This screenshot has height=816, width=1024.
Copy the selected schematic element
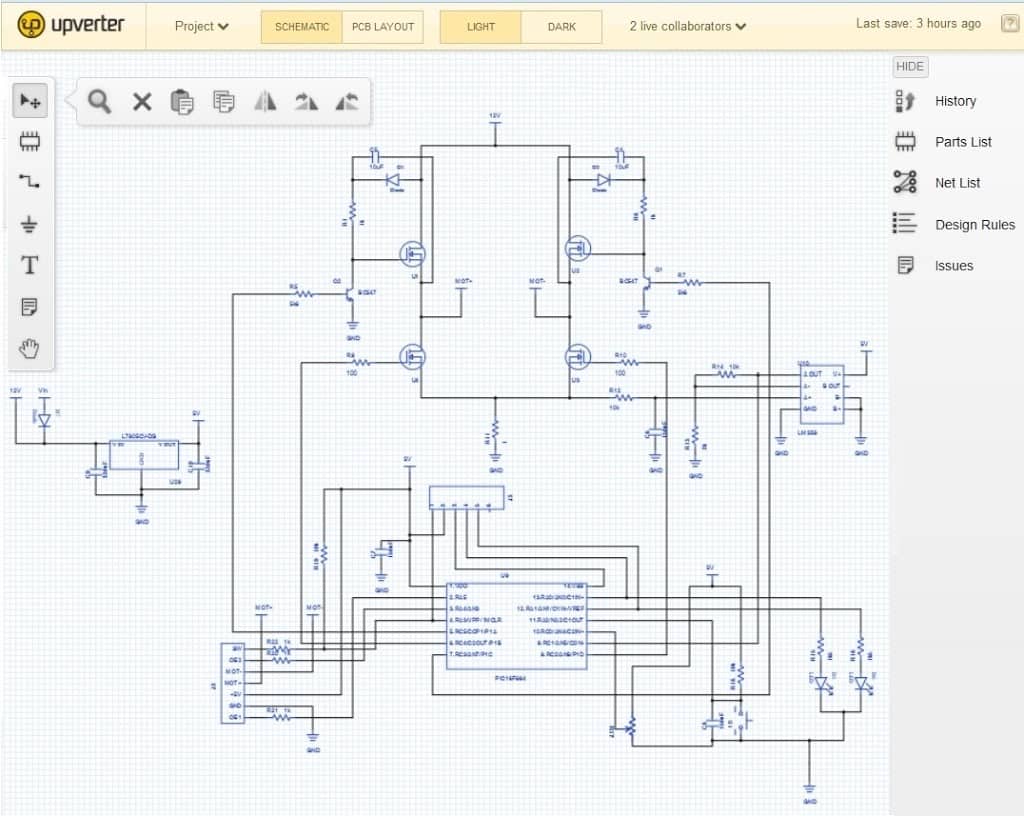pyautogui.click(x=183, y=101)
